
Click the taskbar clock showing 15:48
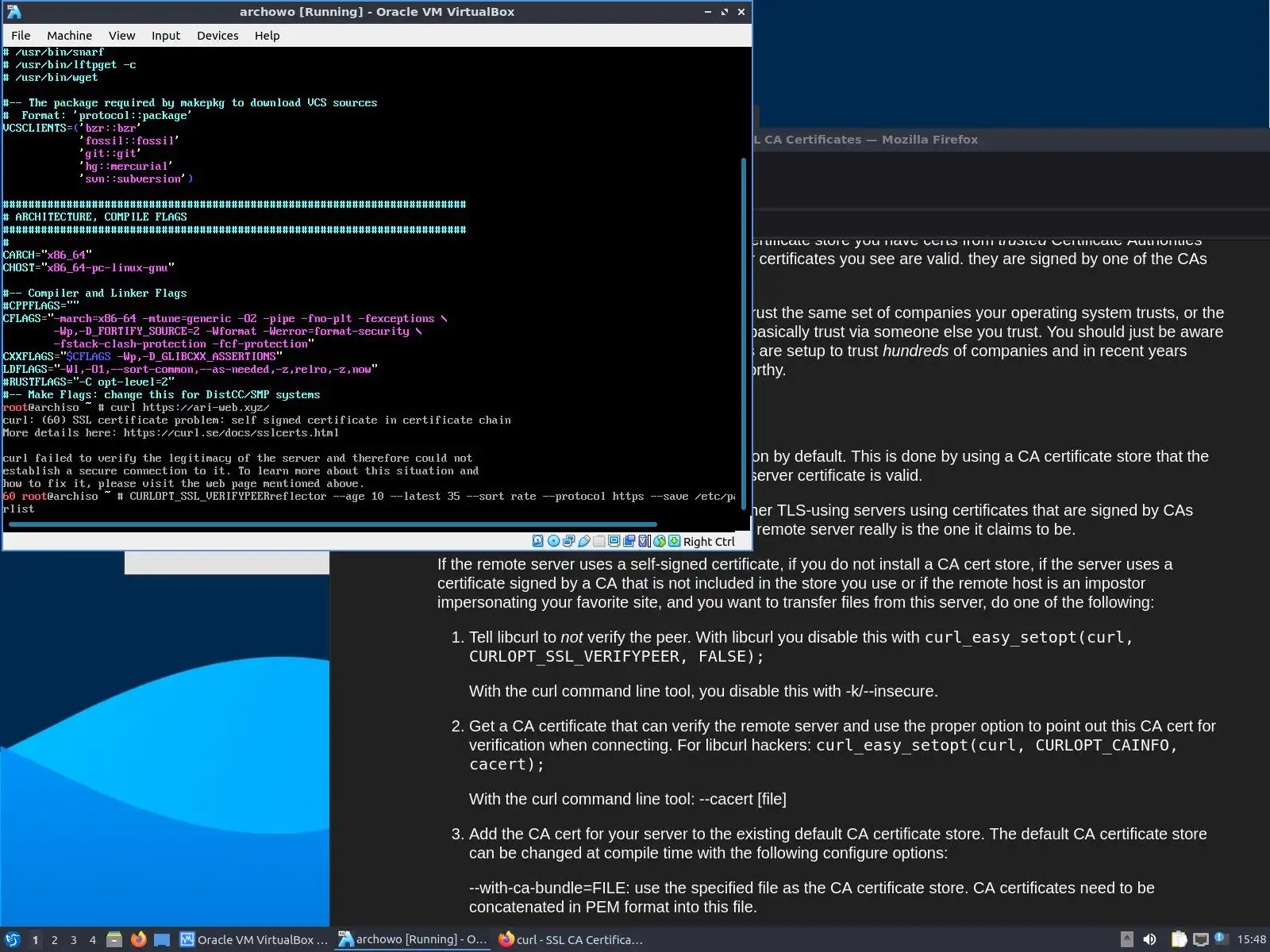coord(1252,940)
